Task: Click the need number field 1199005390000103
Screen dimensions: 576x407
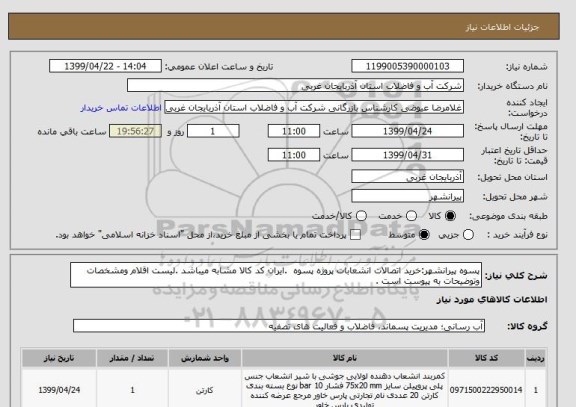Action: pyautogui.click(x=407, y=66)
